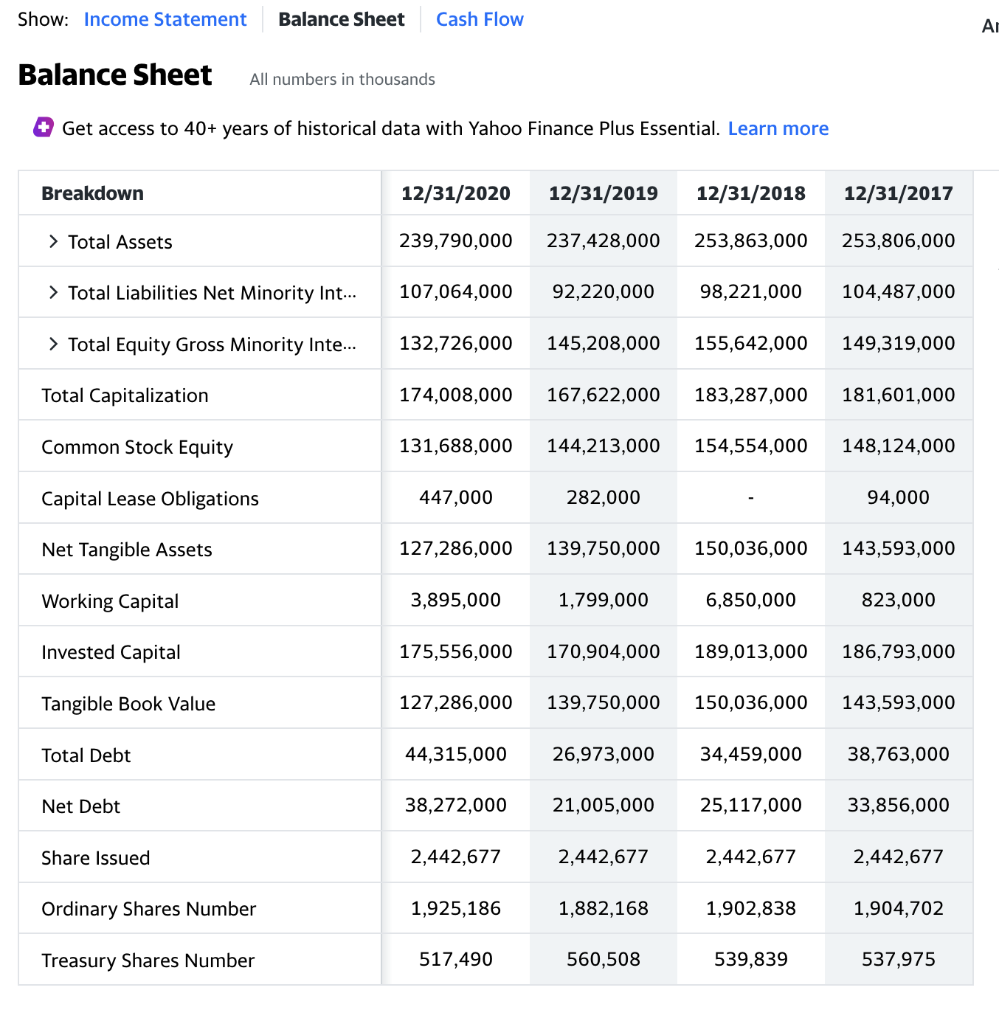Click the Ordinary Shares Number label
The width and height of the screenshot is (999, 1024).
(149, 909)
